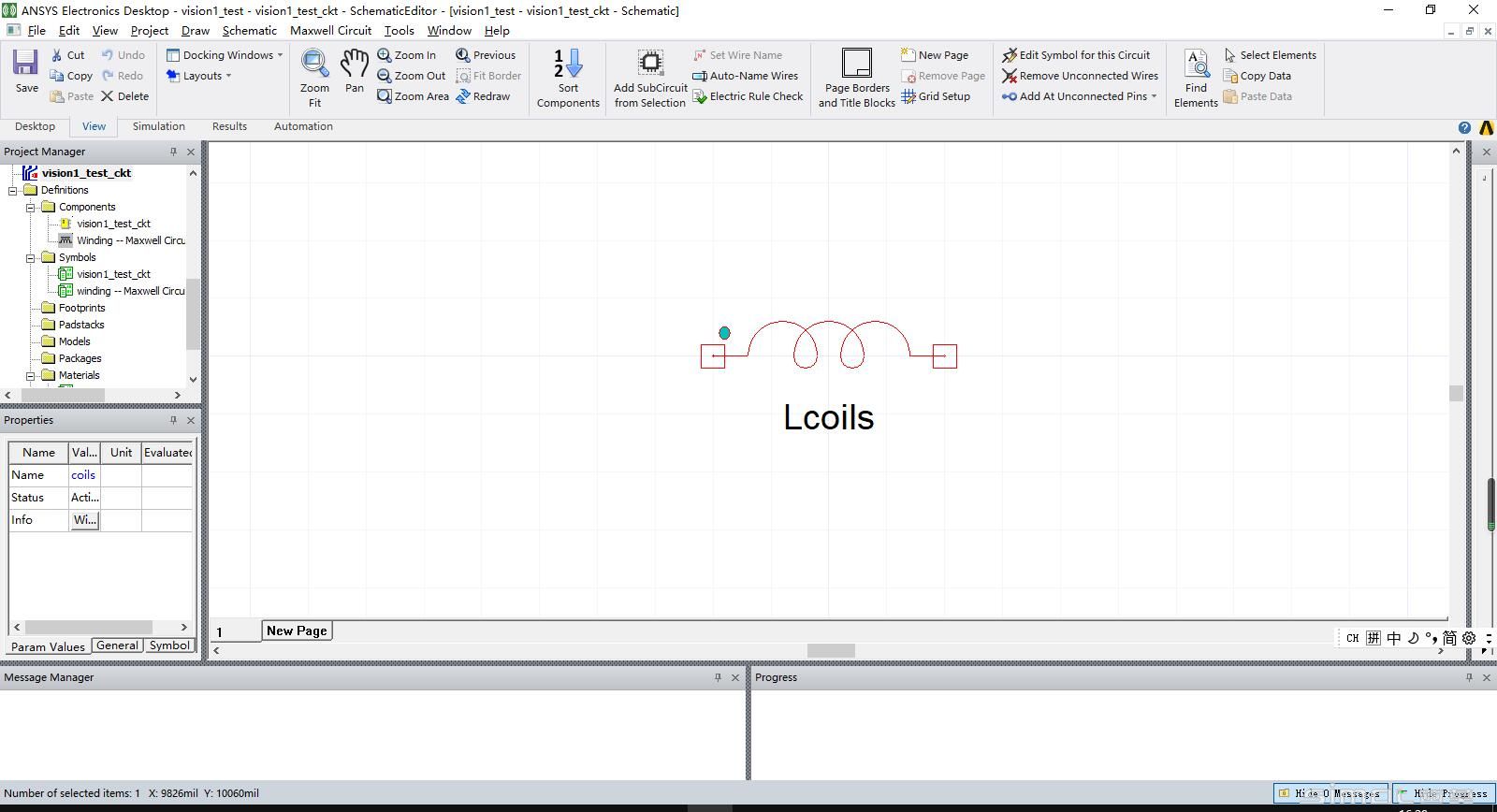
Task: Click Hide Messages button
Action: click(x=1330, y=793)
